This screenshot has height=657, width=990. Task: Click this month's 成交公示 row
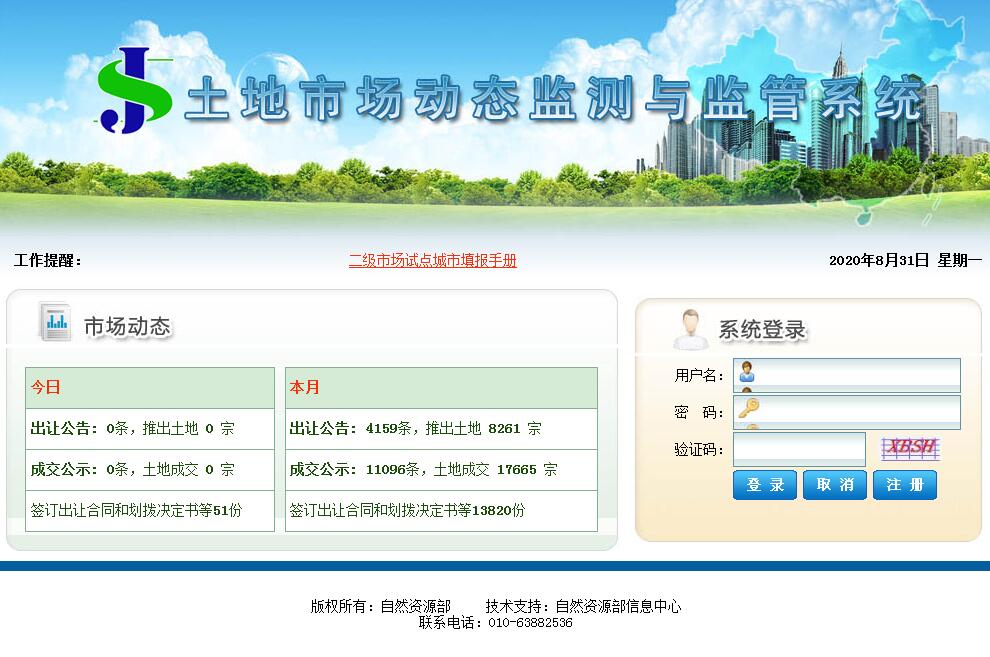point(440,470)
